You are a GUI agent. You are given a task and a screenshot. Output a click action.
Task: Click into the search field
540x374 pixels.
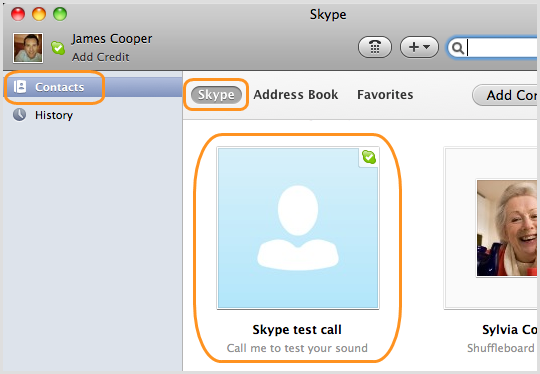[x=492, y=48]
